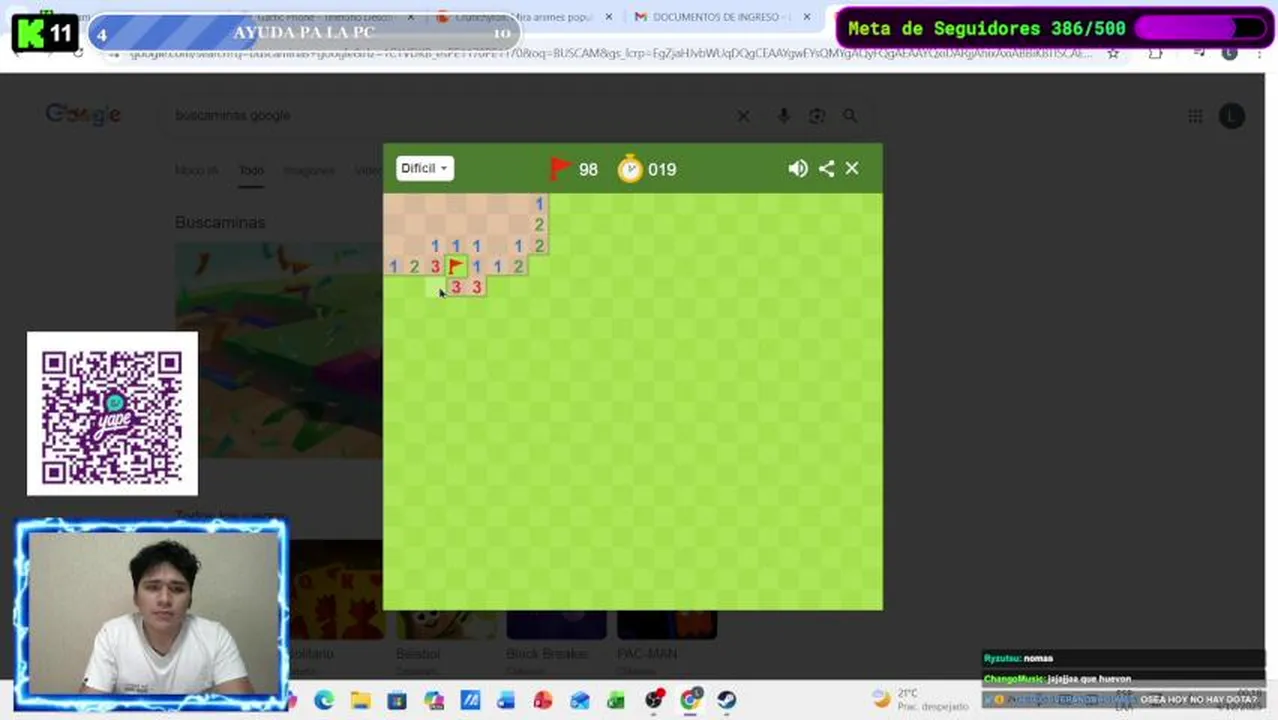Open Microsoft Edge from the taskbar
The height and width of the screenshot is (720, 1278).
coord(325,700)
